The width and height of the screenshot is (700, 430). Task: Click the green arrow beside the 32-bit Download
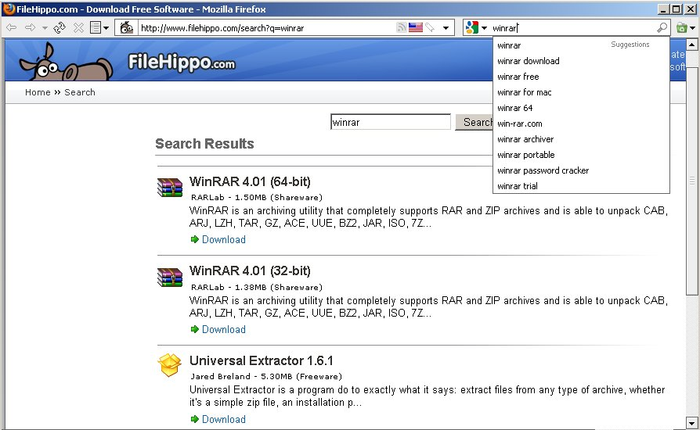[x=195, y=329]
